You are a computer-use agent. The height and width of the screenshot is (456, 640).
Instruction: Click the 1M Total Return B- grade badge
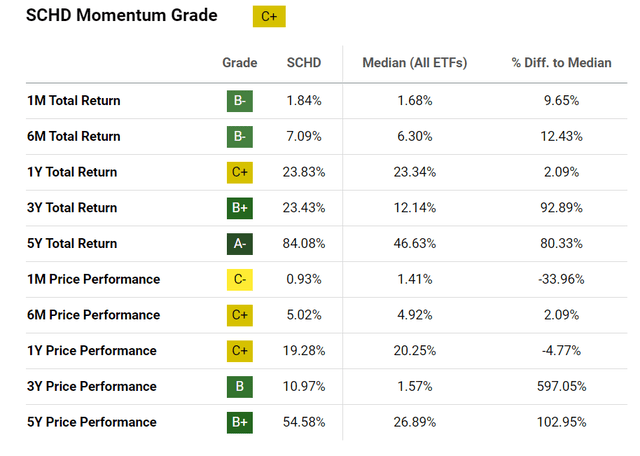point(239,101)
